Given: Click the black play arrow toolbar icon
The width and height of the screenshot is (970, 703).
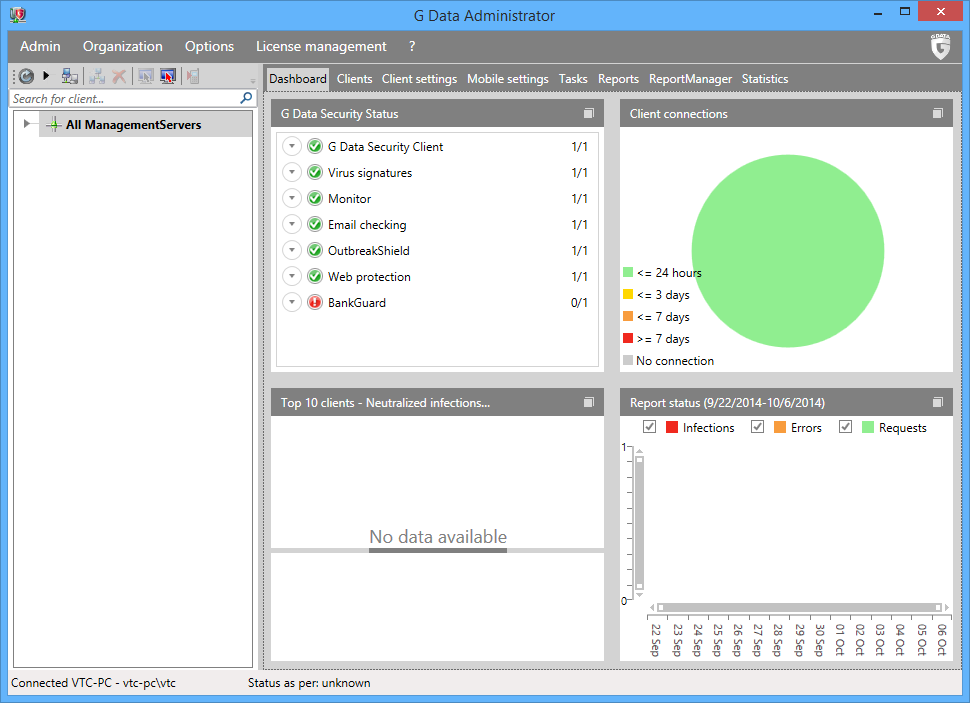Looking at the screenshot, I should pyautogui.click(x=46, y=76).
